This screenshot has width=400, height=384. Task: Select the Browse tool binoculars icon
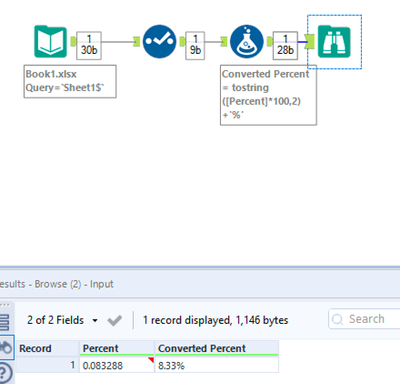click(x=334, y=42)
